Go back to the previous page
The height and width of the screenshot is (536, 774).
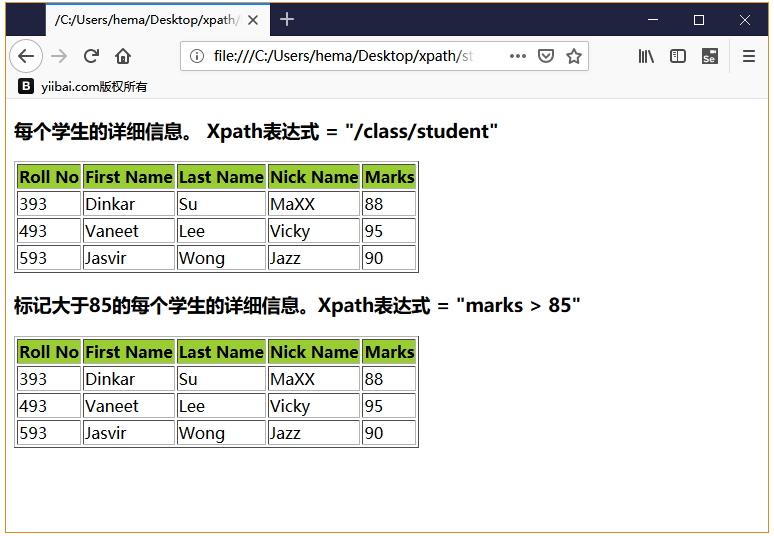pos(26,56)
